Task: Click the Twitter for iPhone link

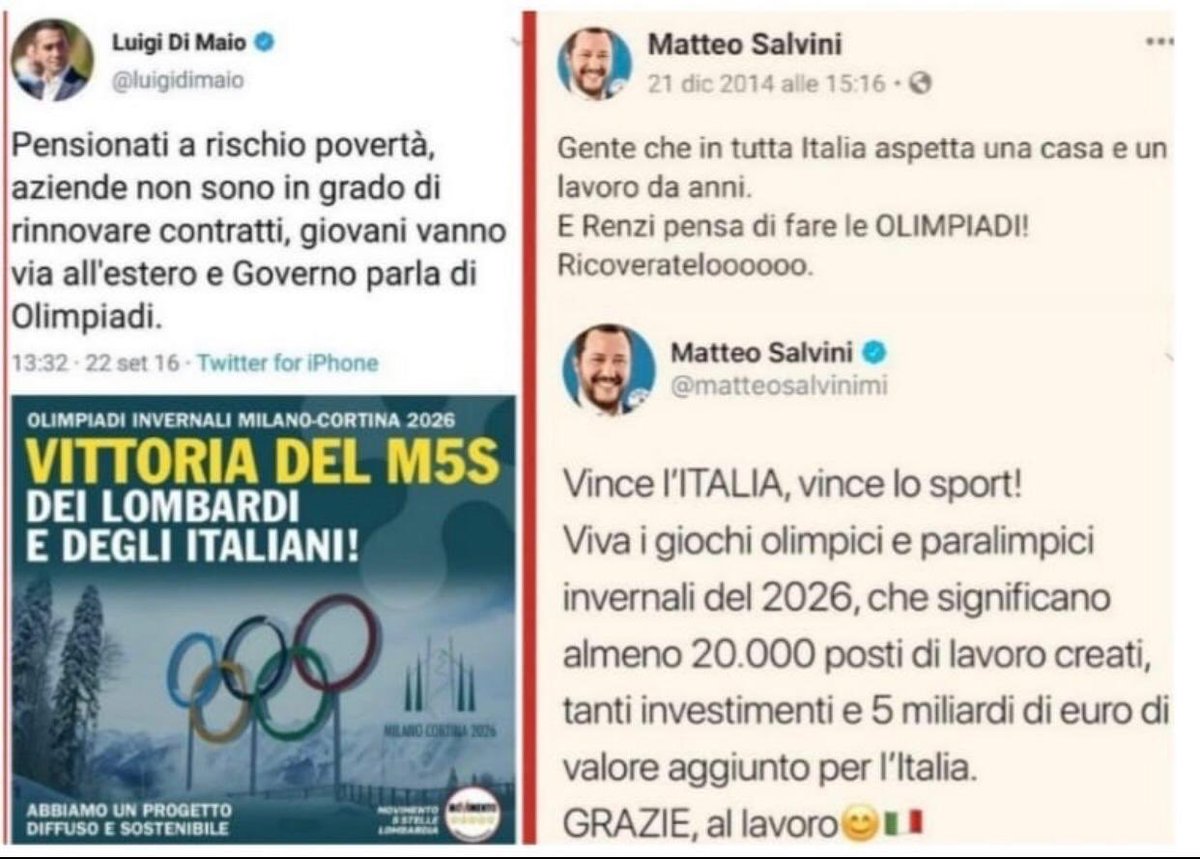Action: click(288, 363)
